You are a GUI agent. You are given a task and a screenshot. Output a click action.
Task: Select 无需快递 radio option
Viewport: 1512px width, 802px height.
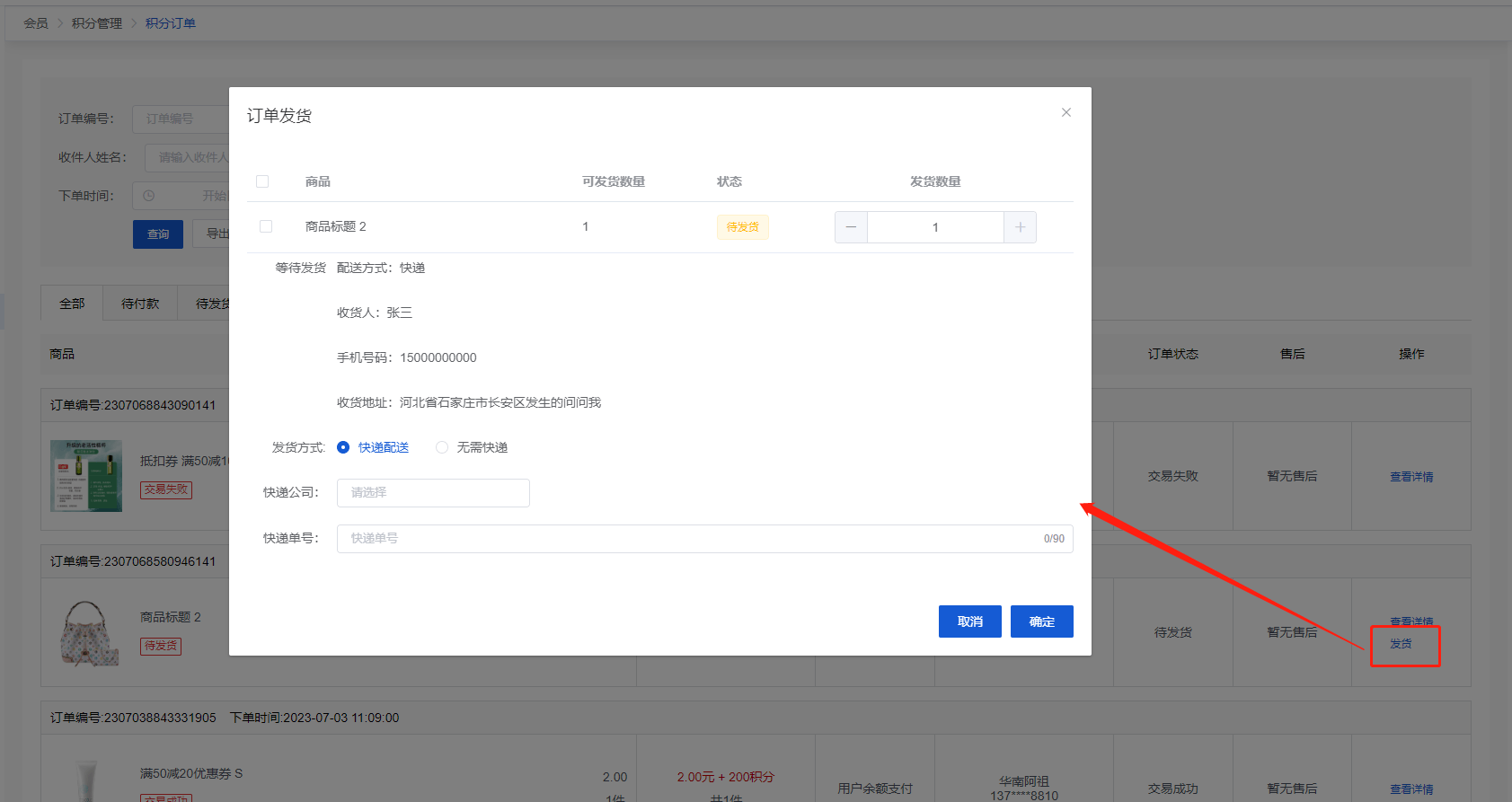pyautogui.click(x=442, y=447)
